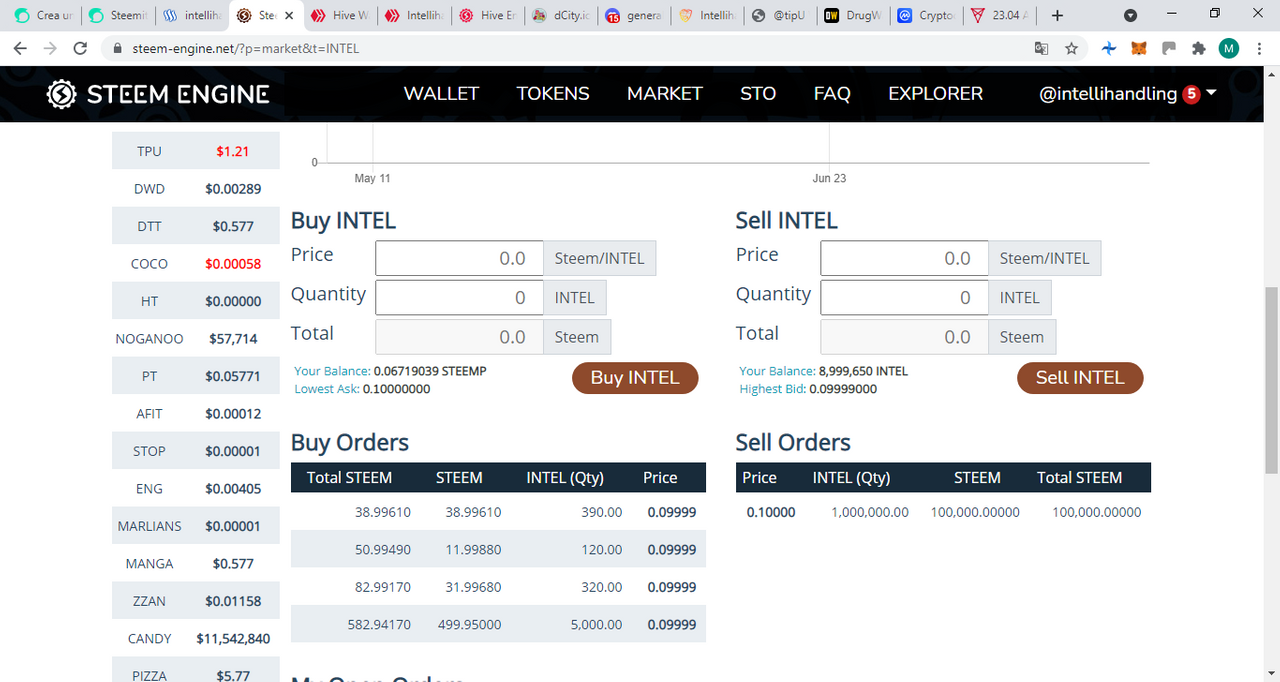Switch to the dCity.io tab
Viewport: 1280px width, 682px height.
coord(560,16)
